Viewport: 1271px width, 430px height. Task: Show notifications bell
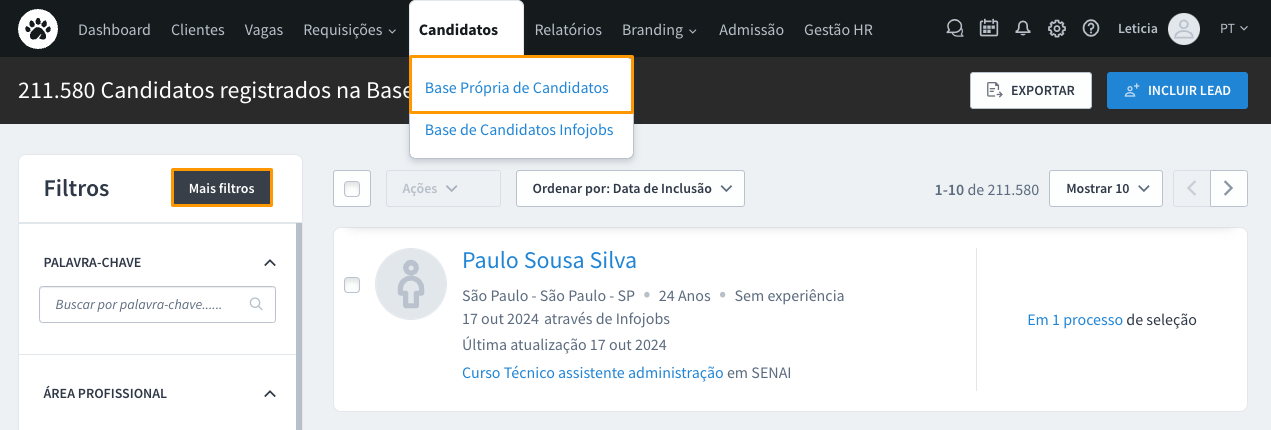pyautogui.click(x=1022, y=29)
